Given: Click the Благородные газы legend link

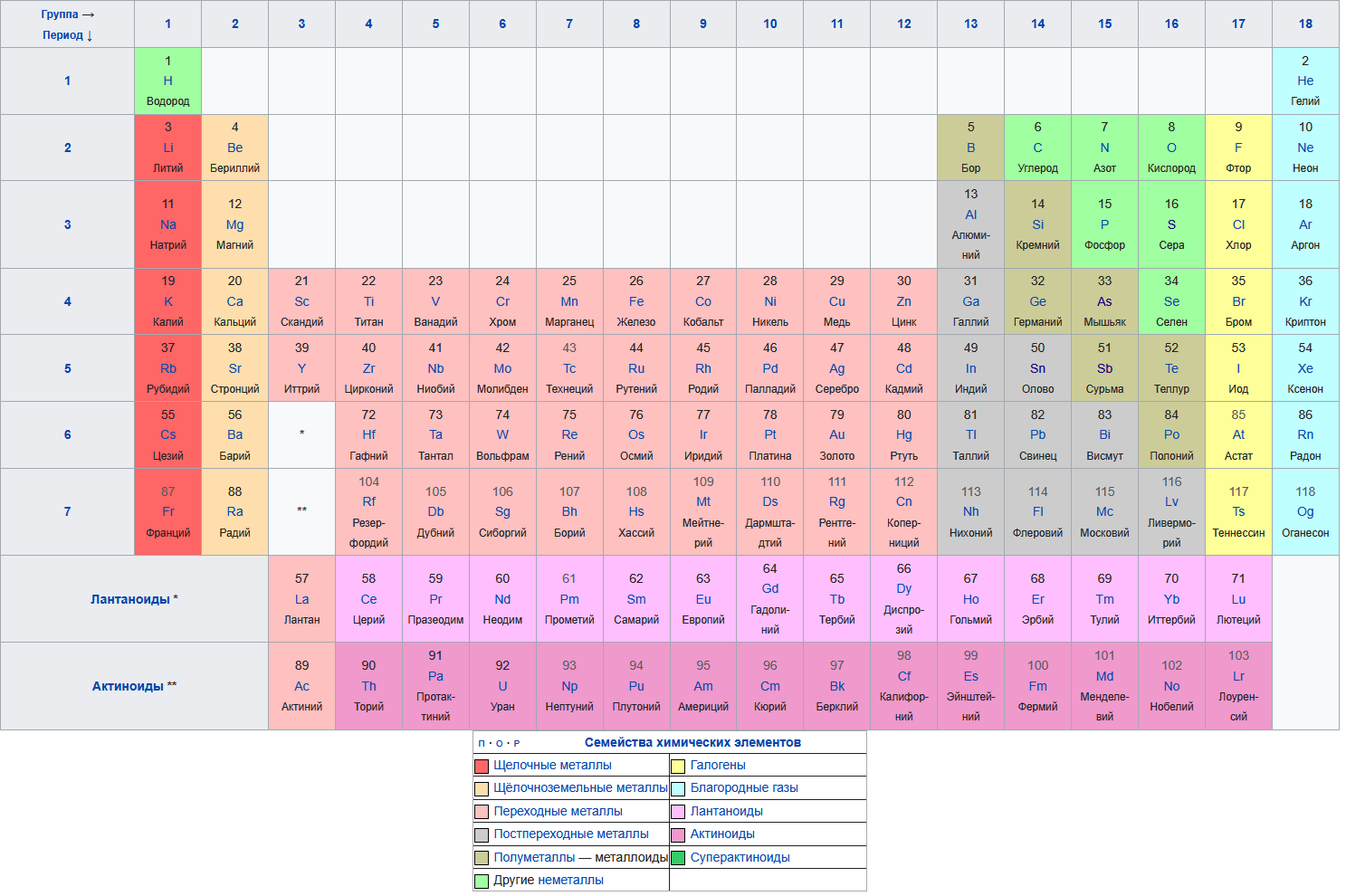Looking at the screenshot, I should [744, 787].
